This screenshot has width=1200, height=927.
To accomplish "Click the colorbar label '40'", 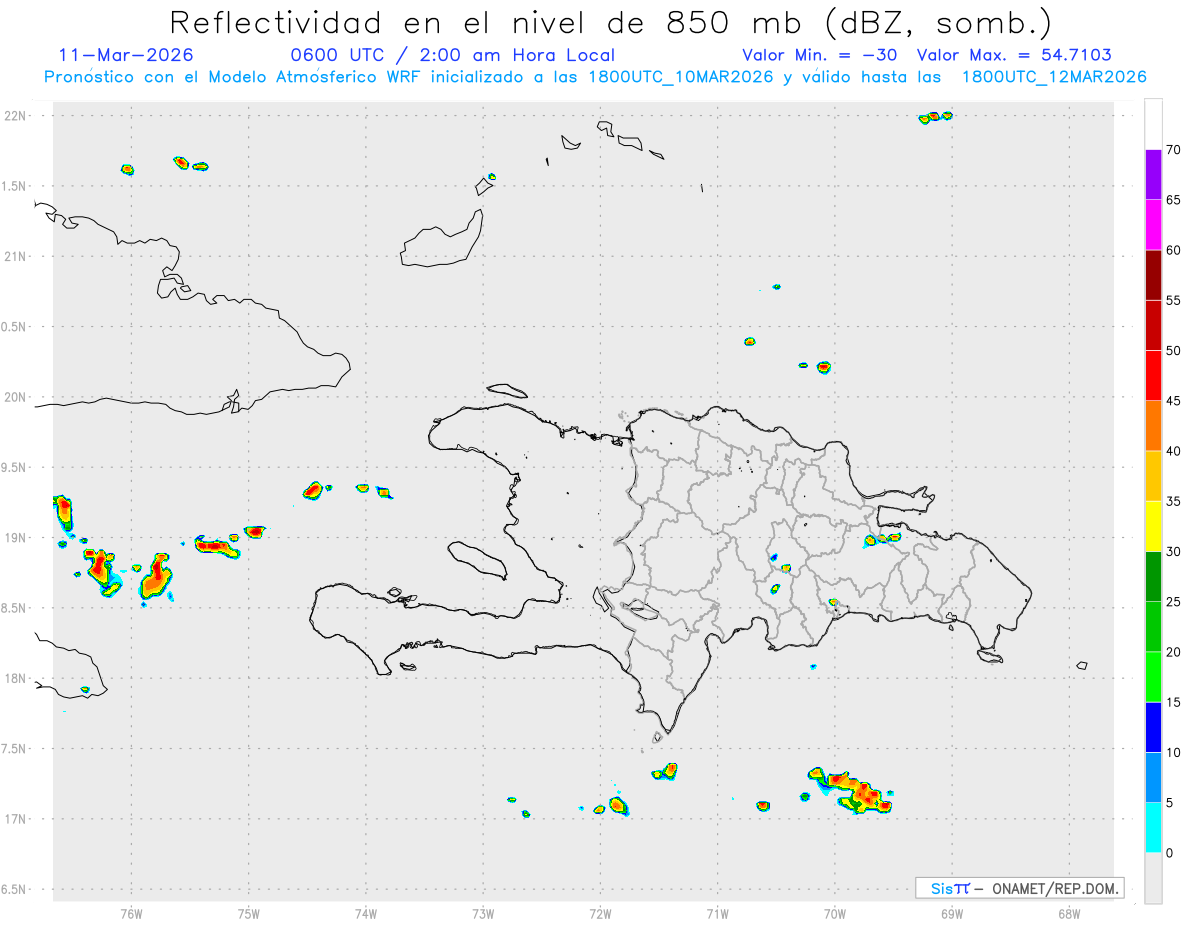I will tap(1174, 451).
